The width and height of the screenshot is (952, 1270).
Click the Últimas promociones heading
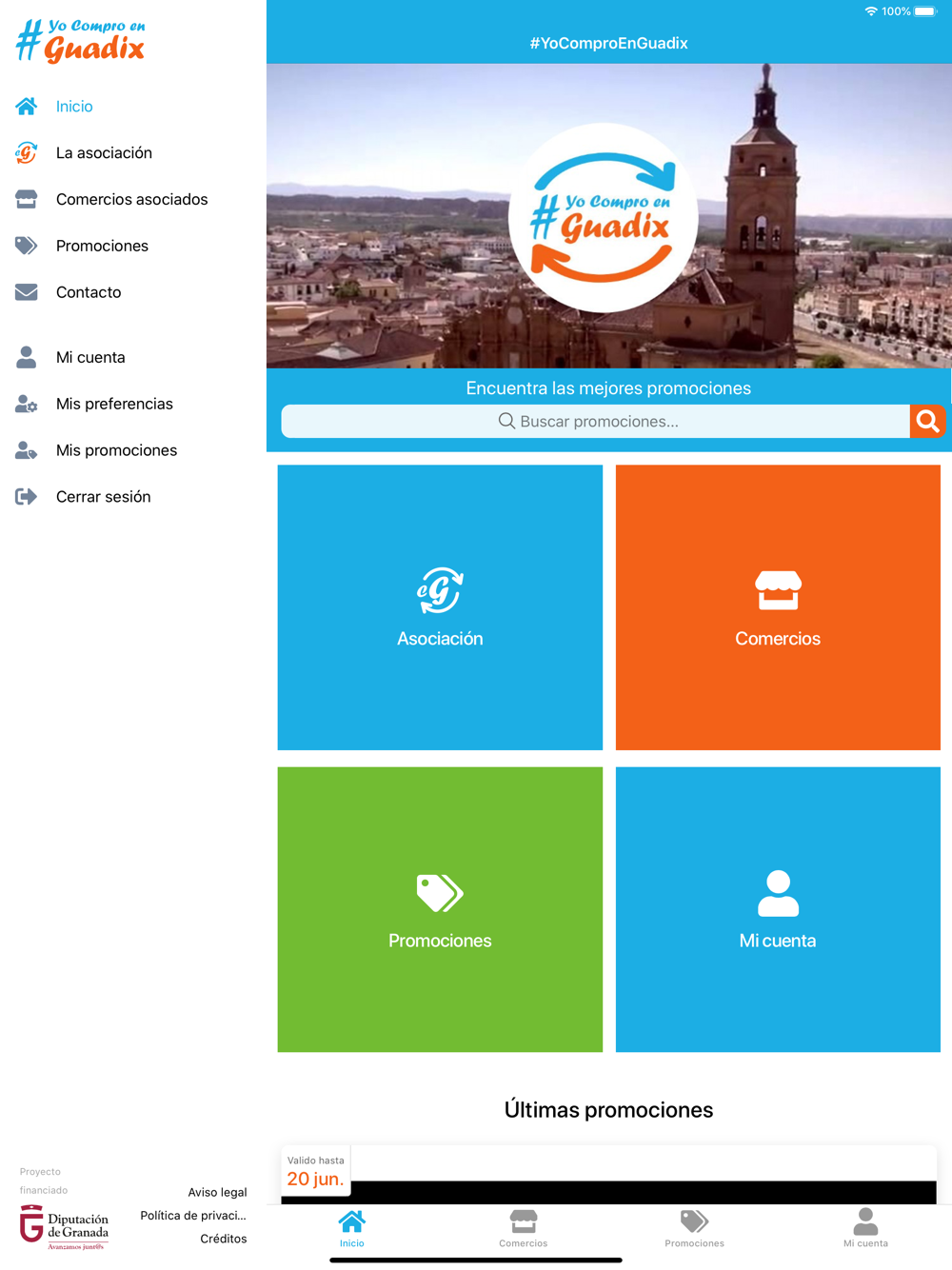coord(609,1110)
